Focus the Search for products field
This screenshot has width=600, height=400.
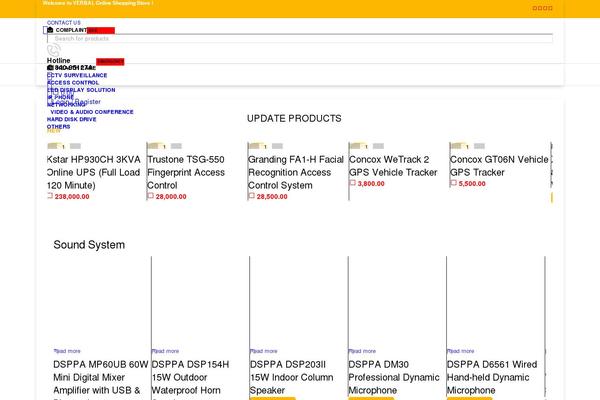pos(300,39)
